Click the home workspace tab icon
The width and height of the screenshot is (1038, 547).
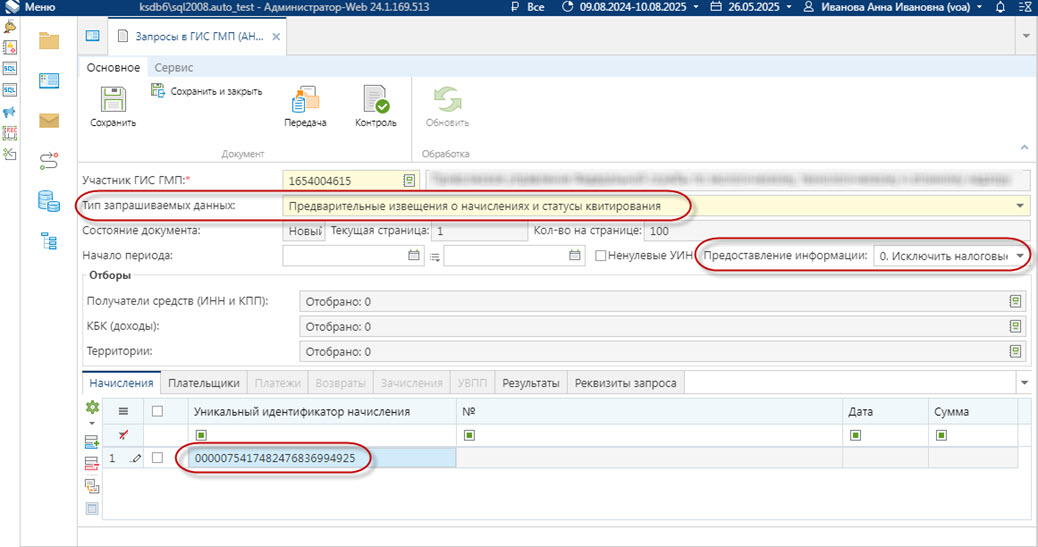93,36
